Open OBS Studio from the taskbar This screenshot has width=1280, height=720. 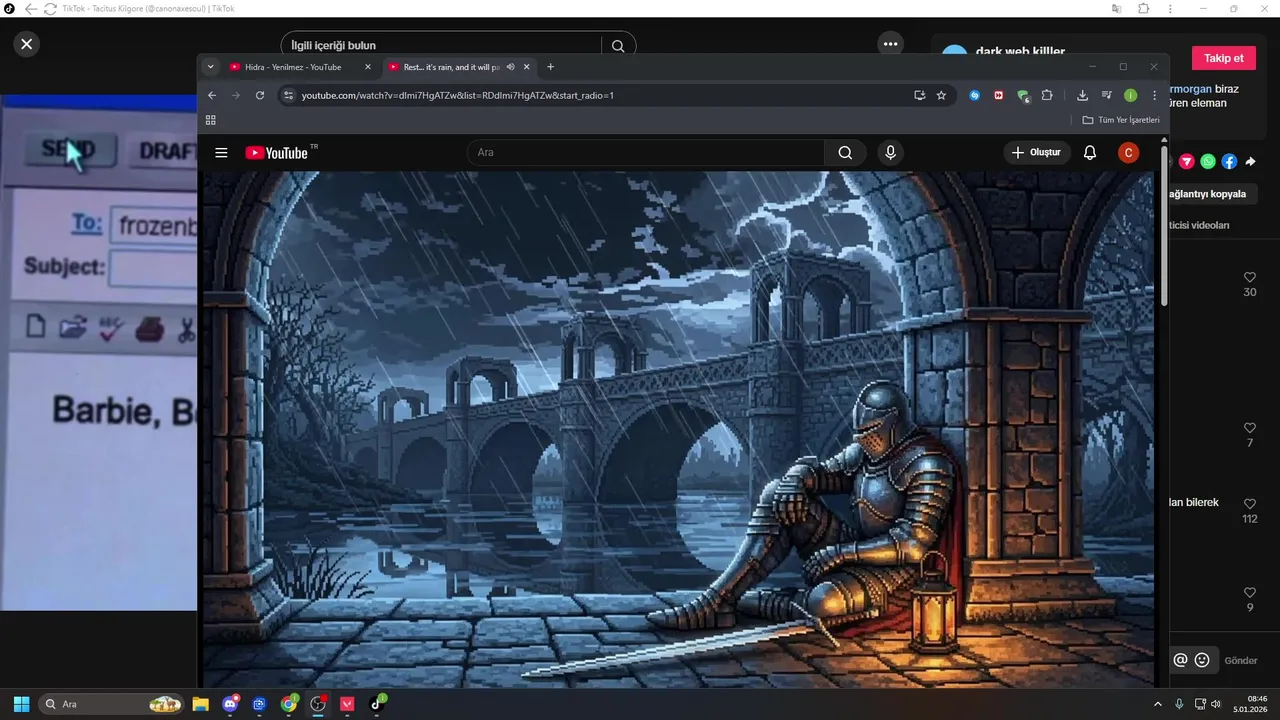pyautogui.click(x=318, y=704)
